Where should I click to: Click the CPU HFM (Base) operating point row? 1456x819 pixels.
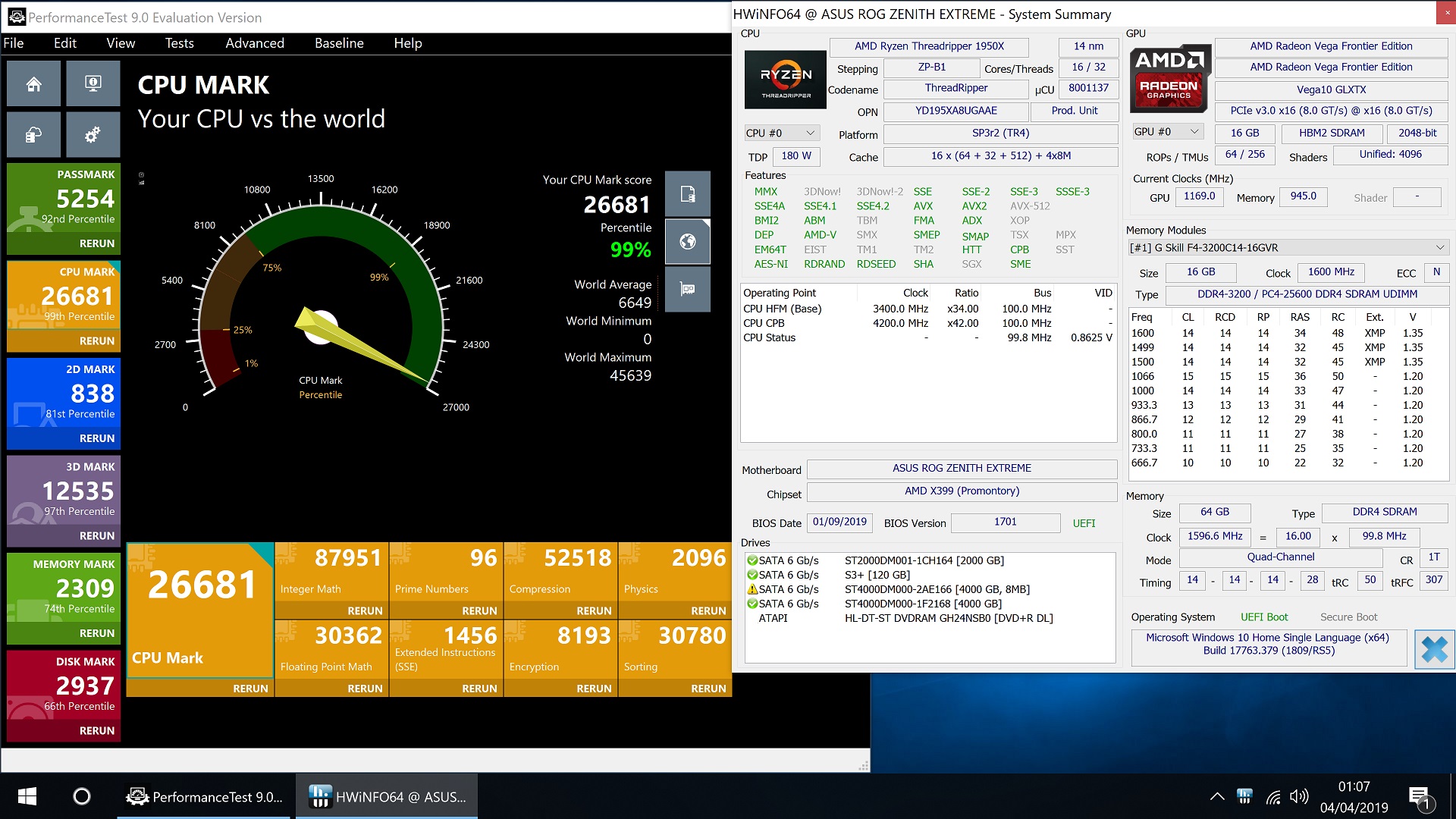[927, 309]
